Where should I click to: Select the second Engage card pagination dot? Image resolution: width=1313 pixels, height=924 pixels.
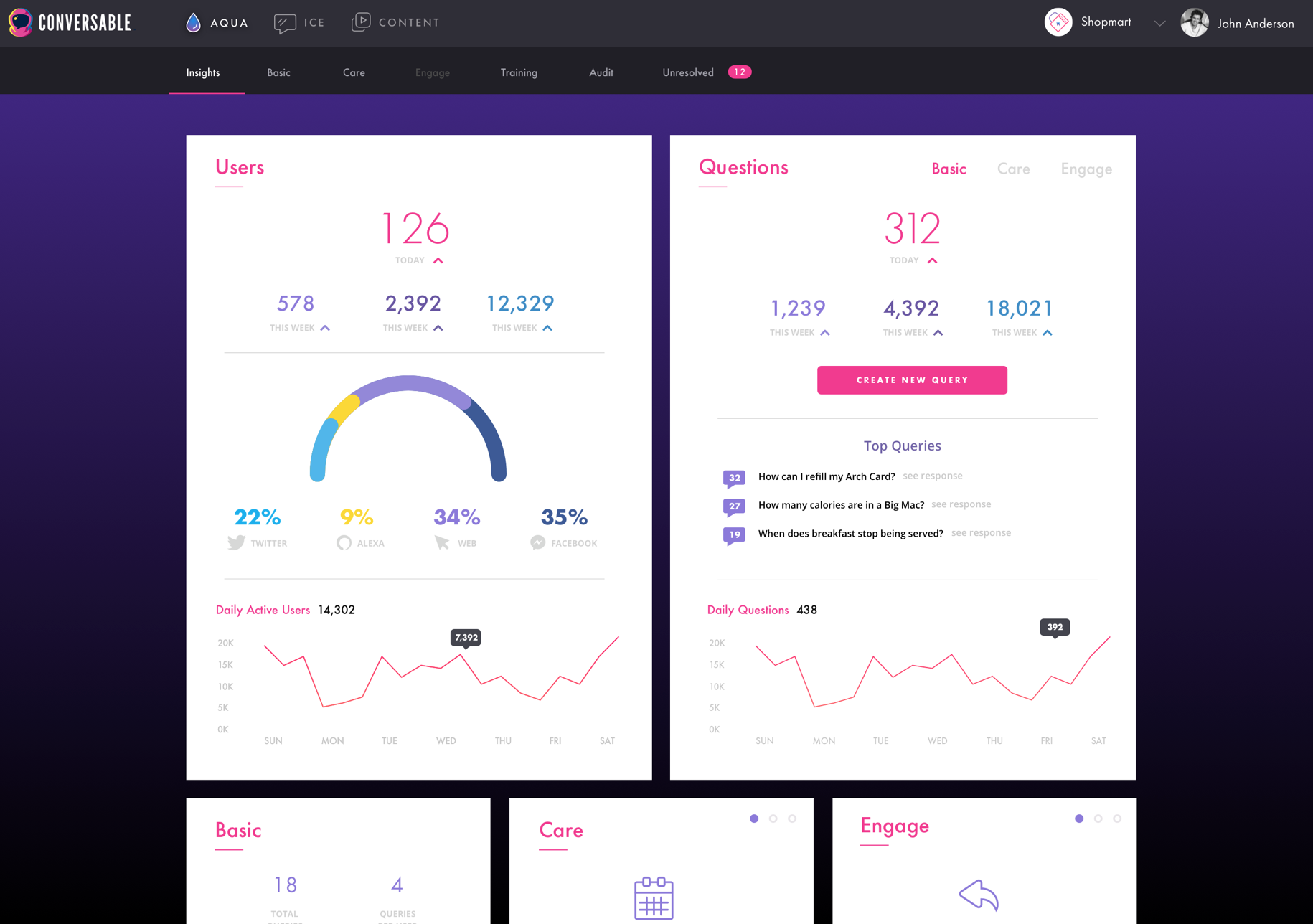pos(1098,819)
